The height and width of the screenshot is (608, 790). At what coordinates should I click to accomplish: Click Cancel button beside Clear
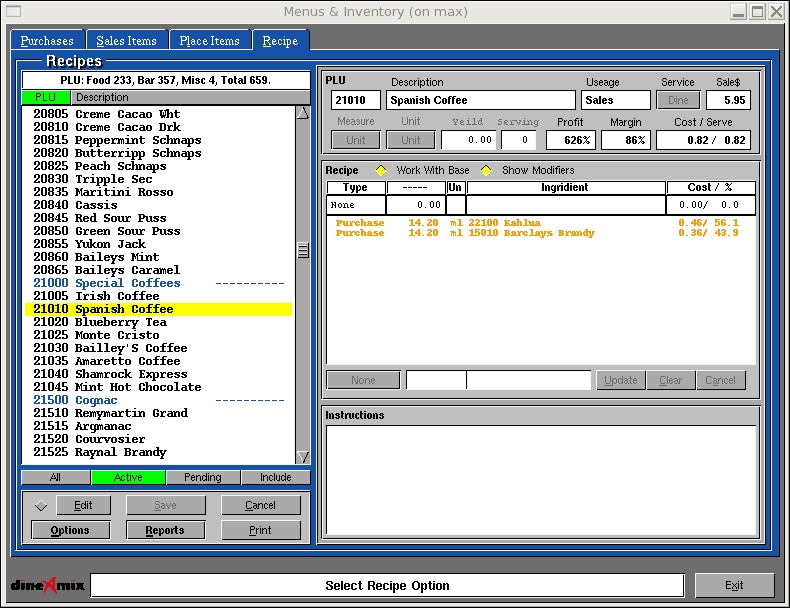[x=720, y=380]
